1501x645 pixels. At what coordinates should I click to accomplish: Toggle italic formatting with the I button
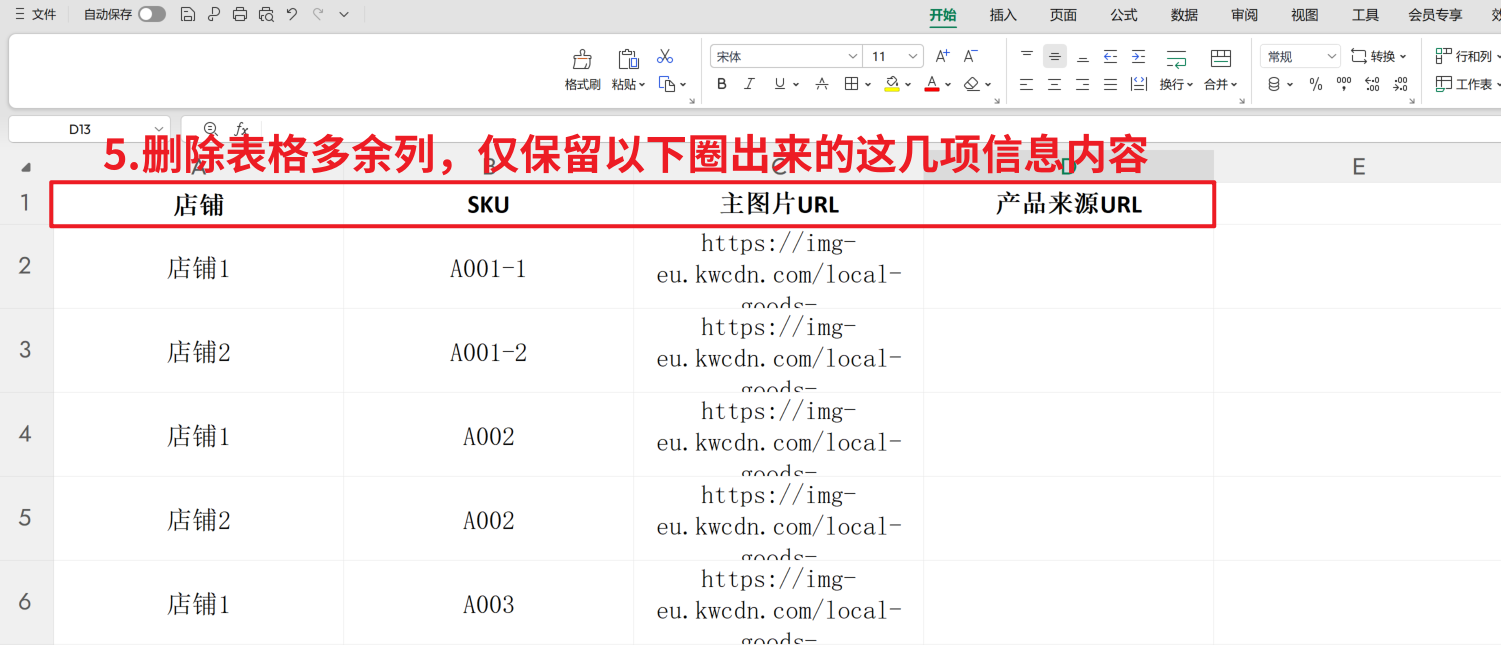749,85
